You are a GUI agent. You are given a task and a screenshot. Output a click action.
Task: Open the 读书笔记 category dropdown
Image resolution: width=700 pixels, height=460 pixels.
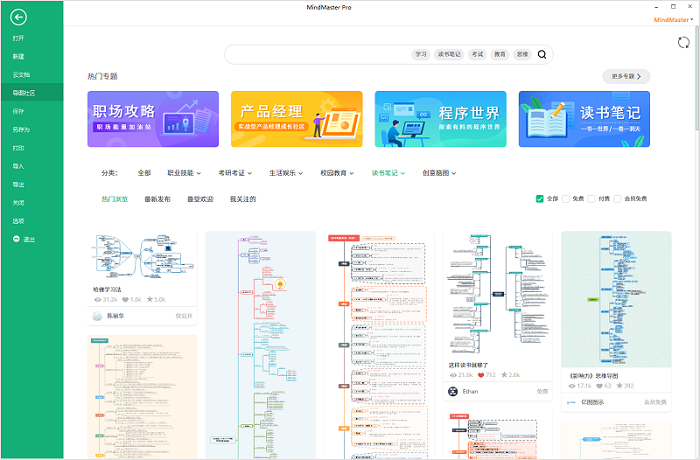tap(388, 173)
